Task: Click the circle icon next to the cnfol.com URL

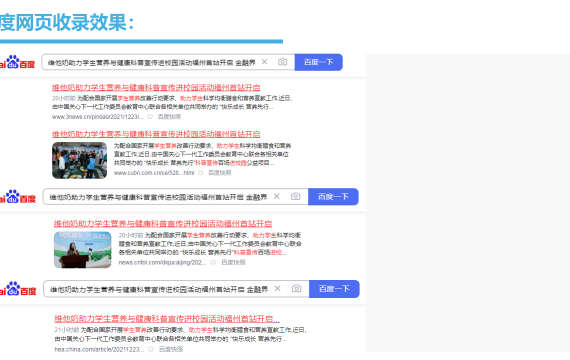Action: click(213, 262)
